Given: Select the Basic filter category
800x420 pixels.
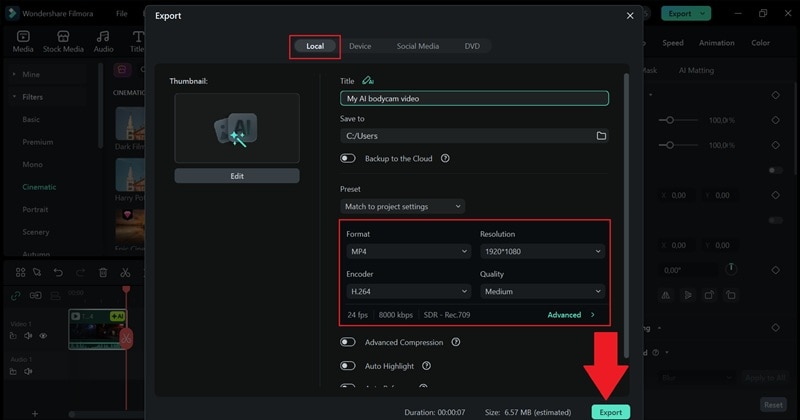Looking at the screenshot, I should coord(31,119).
